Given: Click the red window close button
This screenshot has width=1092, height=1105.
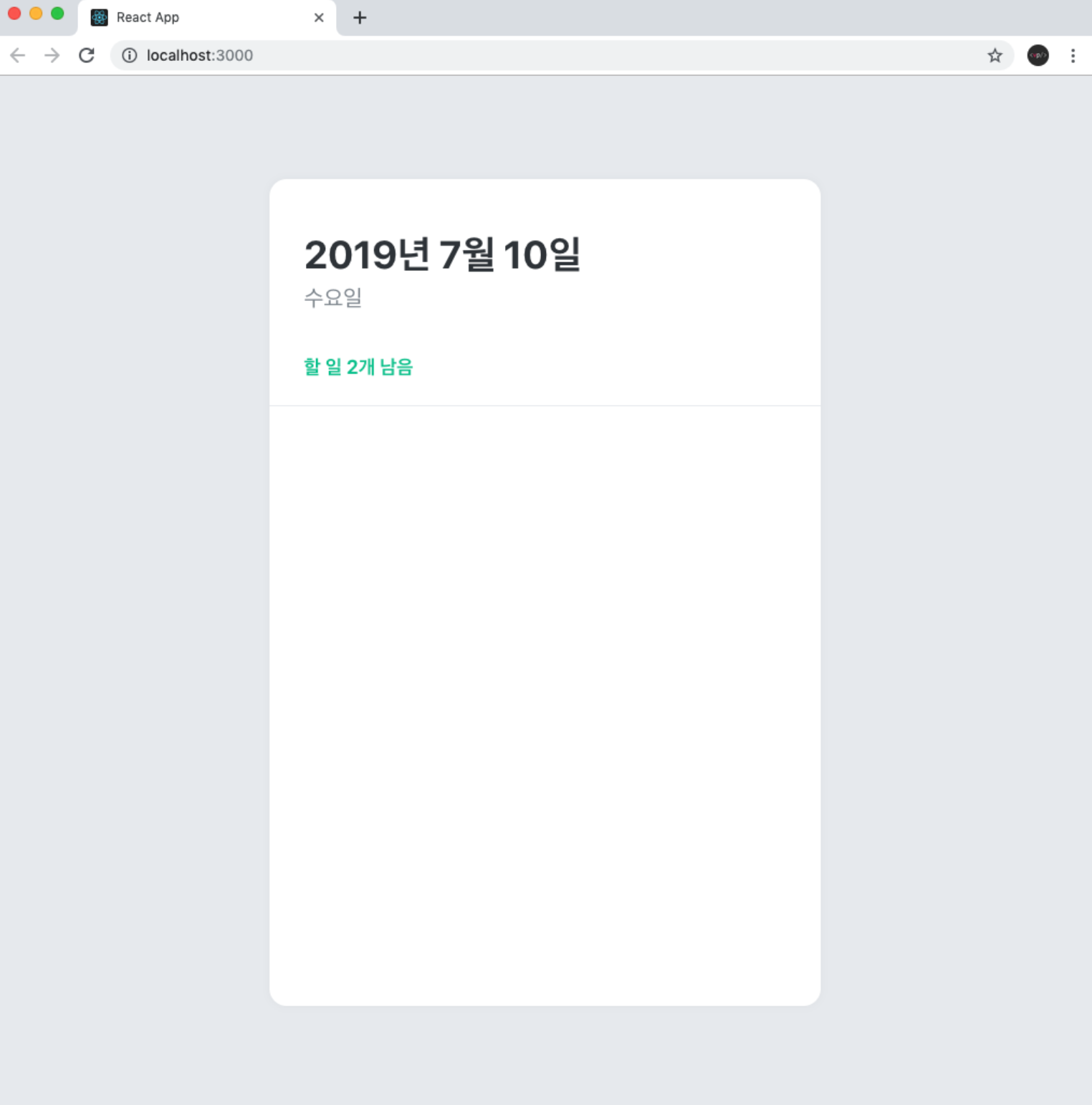Looking at the screenshot, I should [14, 14].
